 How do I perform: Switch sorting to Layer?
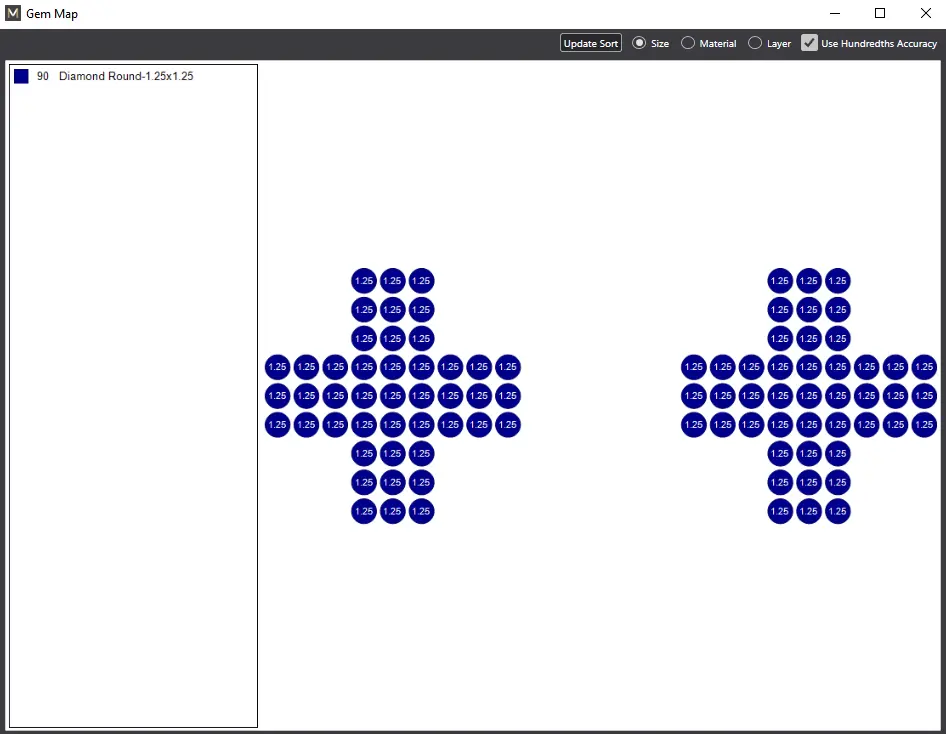(755, 43)
